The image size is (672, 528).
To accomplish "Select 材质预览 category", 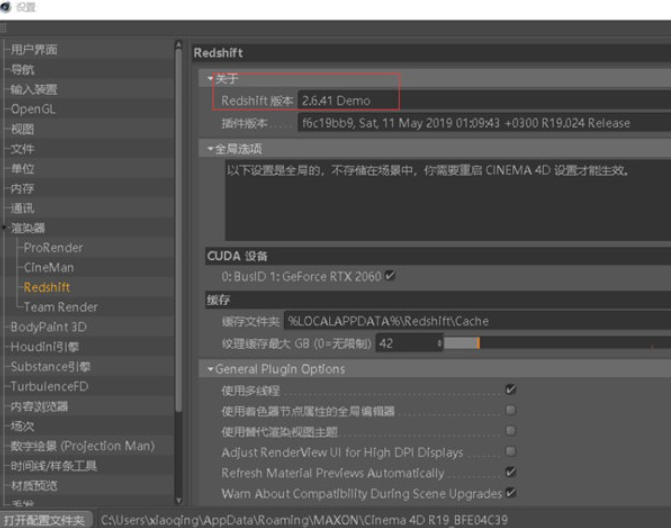I will [x=34, y=486].
